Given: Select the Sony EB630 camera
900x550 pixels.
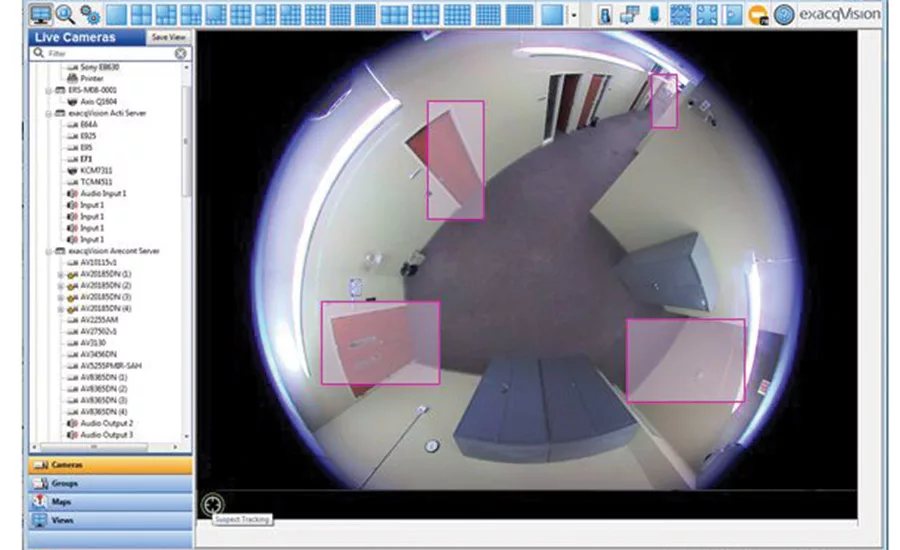Looking at the screenshot, I should coord(99,67).
